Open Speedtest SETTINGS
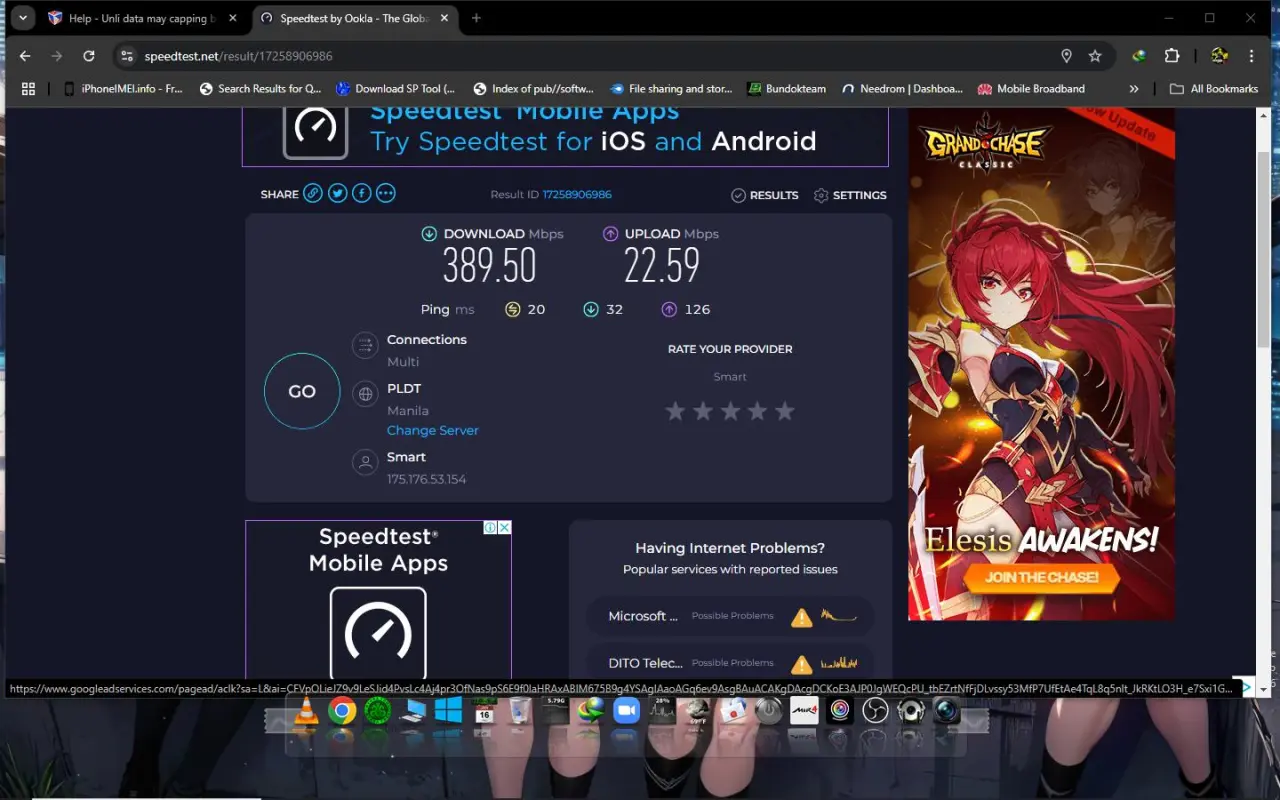Image resolution: width=1280 pixels, height=800 pixels. tap(850, 195)
